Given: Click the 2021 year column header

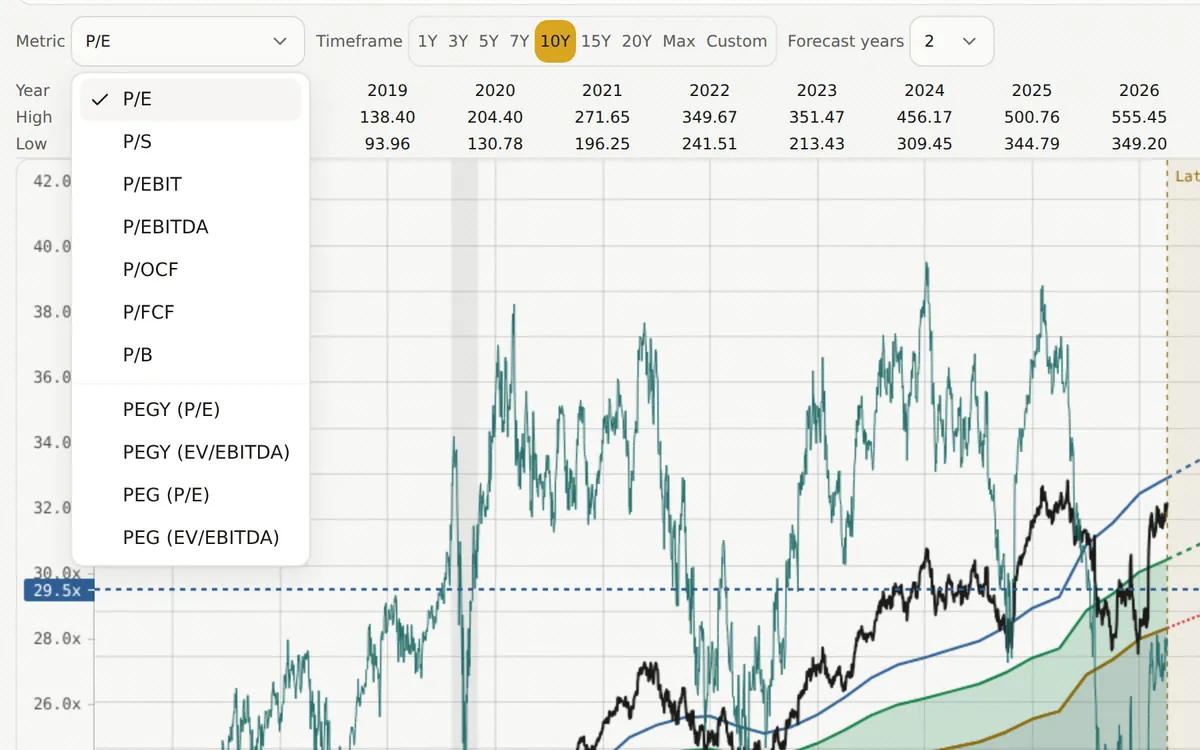Looking at the screenshot, I should coord(602,90).
